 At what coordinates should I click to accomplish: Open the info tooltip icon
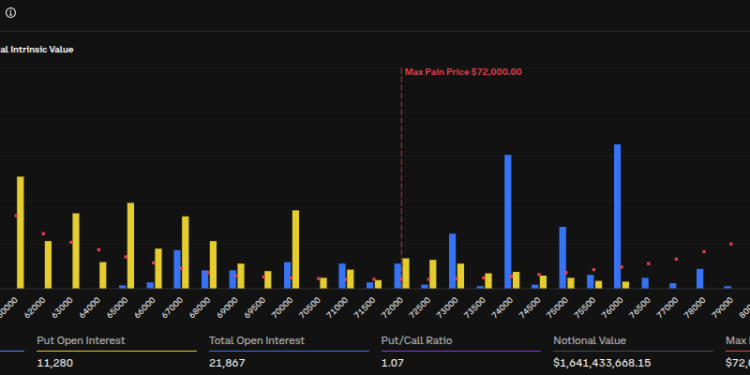[11, 13]
